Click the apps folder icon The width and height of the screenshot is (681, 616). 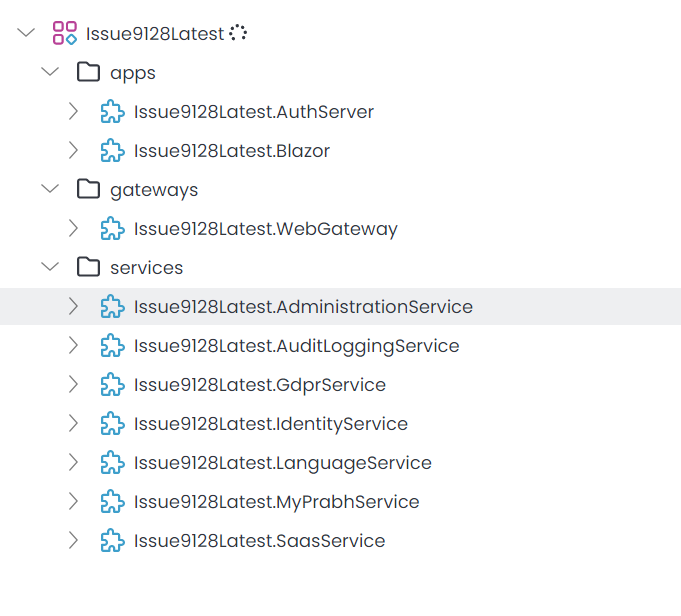point(89,73)
